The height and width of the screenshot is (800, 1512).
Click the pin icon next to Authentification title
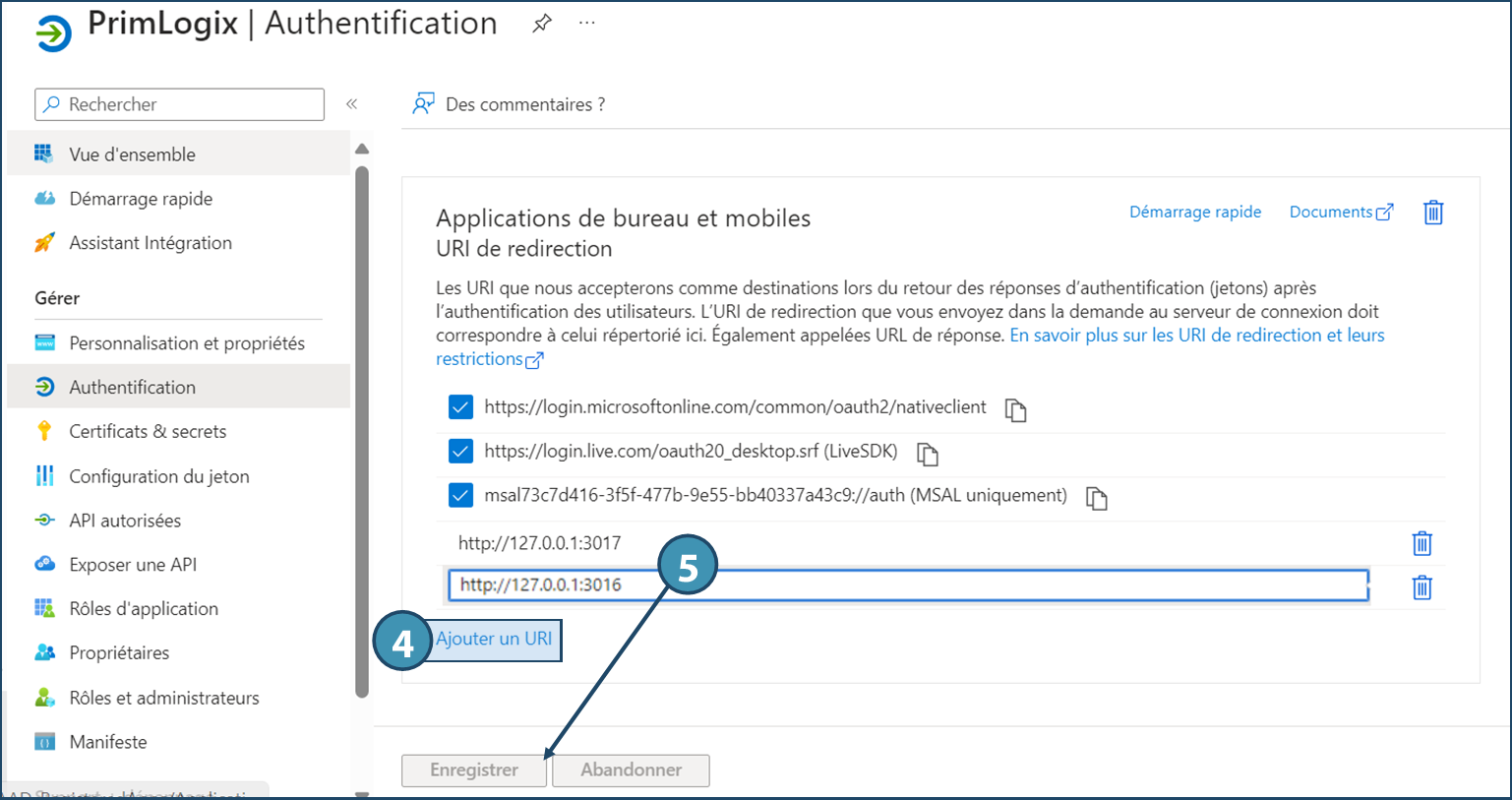point(542,25)
